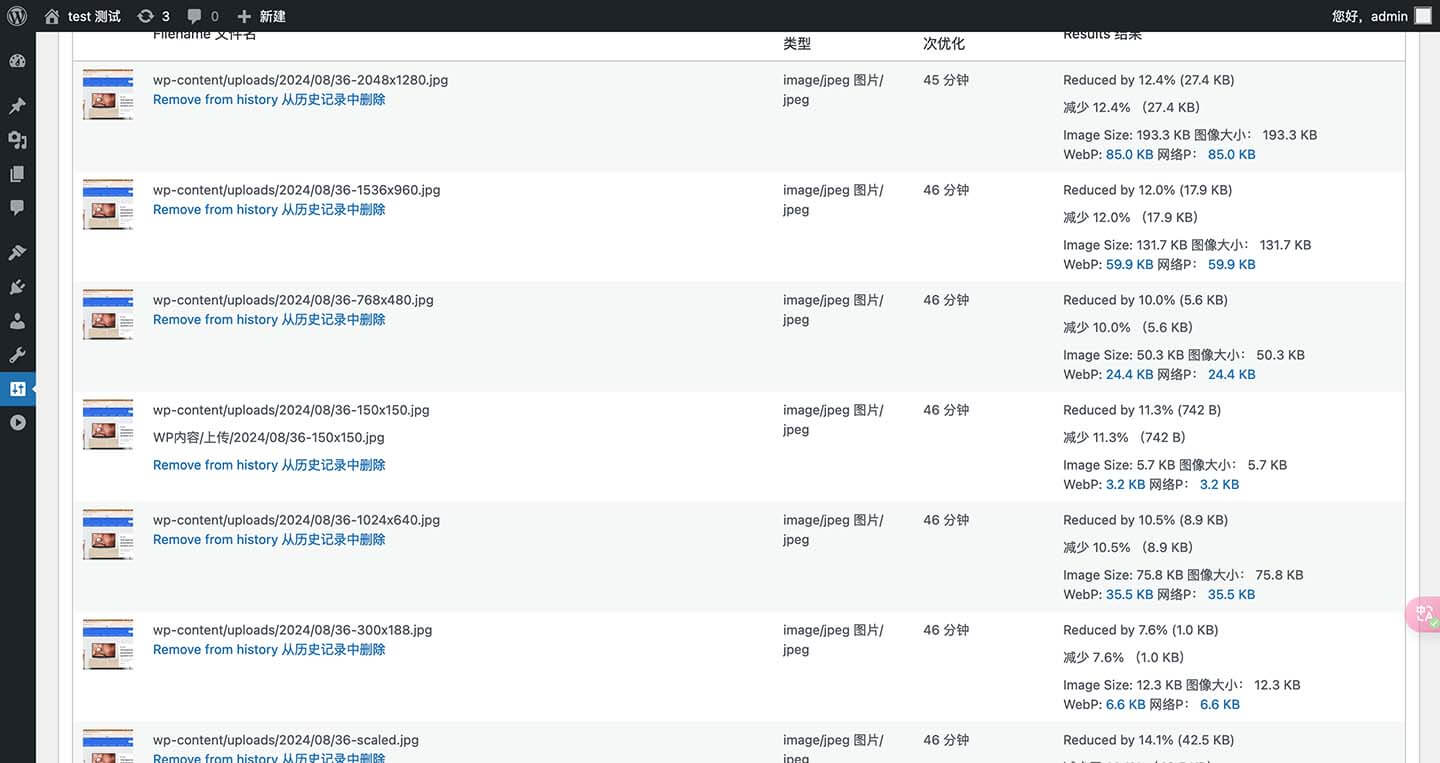Open Pages sidebar icon
This screenshot has width=1440, height=763.
[17, 174]
